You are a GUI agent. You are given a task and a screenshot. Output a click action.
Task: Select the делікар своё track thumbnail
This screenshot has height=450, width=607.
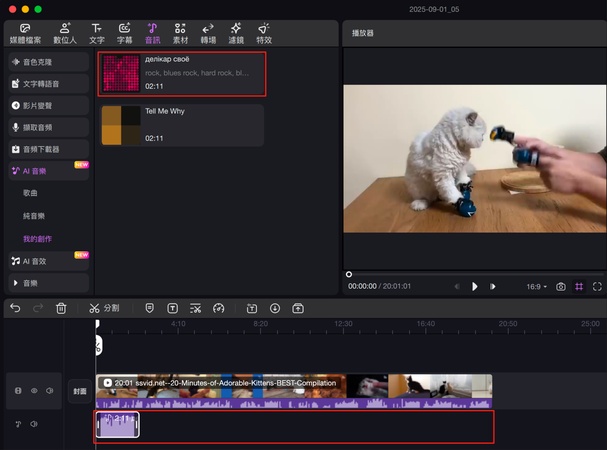click(x=121, y=73)
